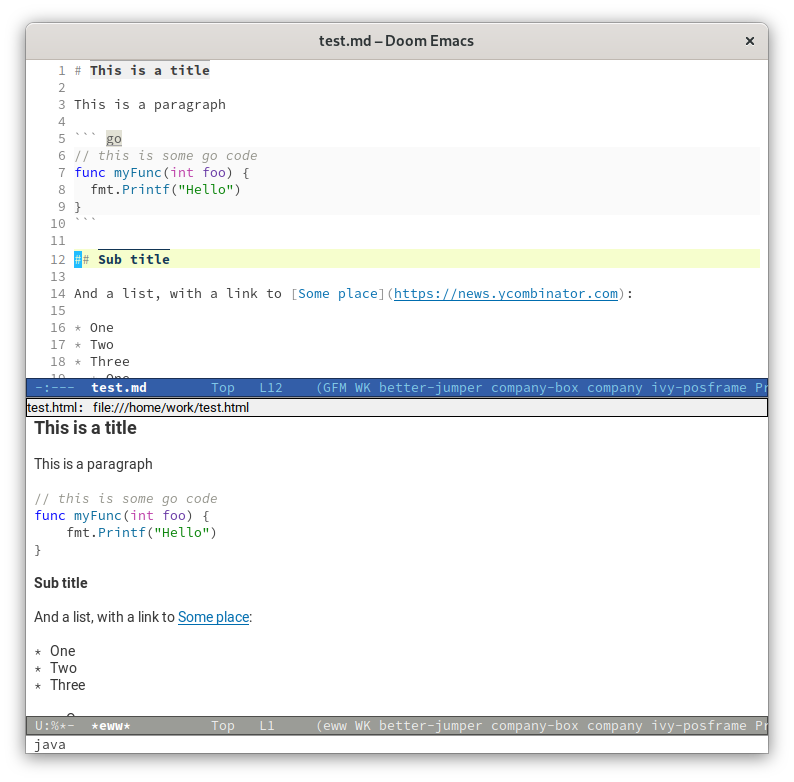
Task: Click company-box minor mode in test.md modeline
Action: 534,388
